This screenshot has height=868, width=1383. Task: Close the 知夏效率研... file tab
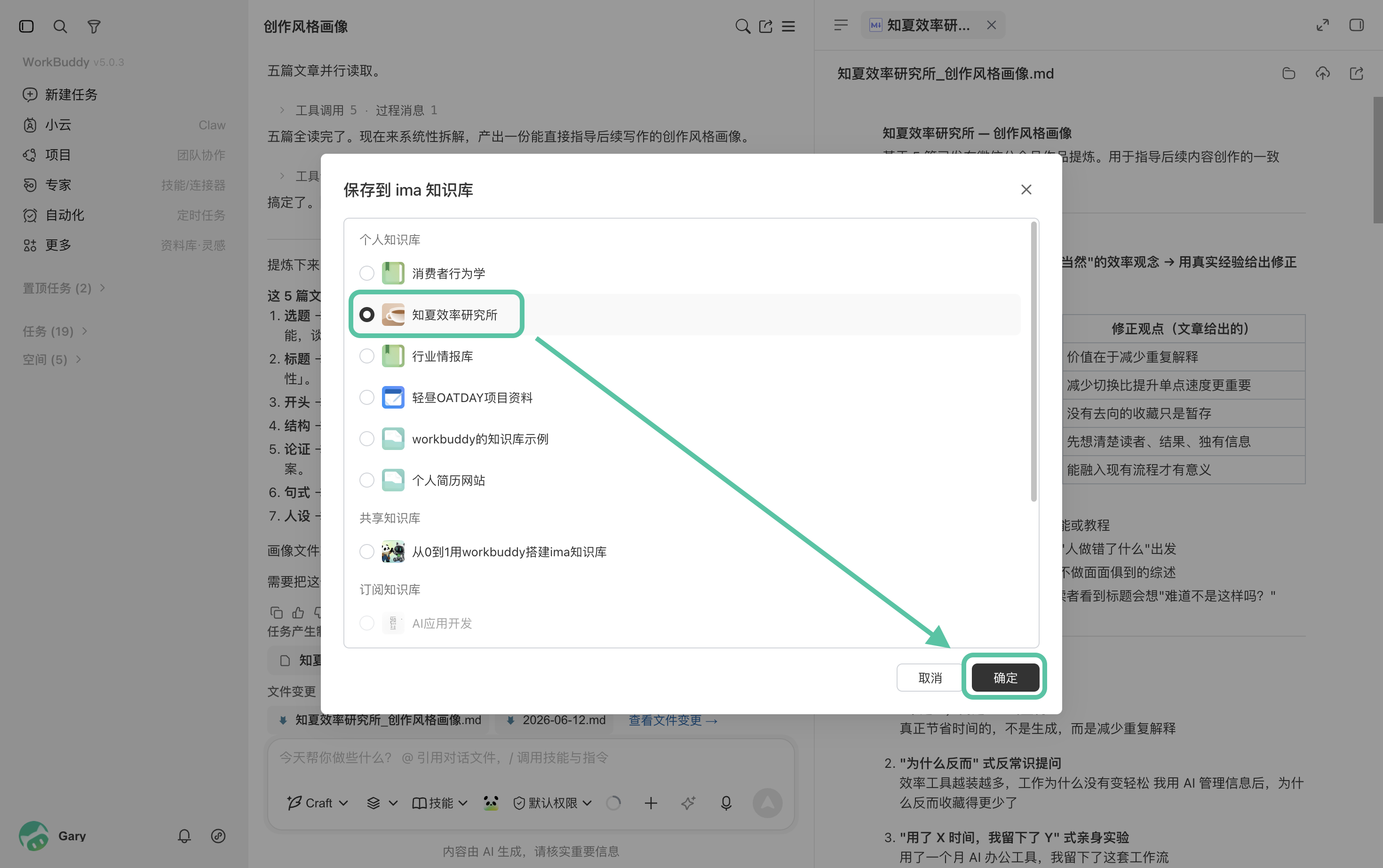(991, 25)
